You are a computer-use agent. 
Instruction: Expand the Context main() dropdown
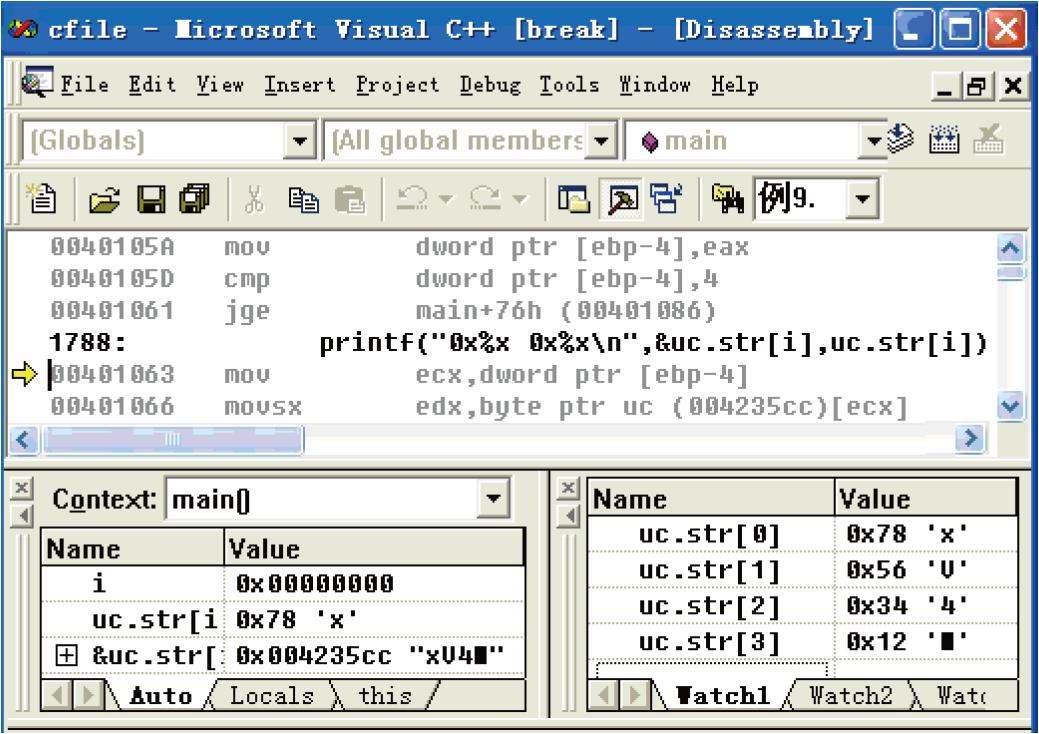tap(493, 498)
